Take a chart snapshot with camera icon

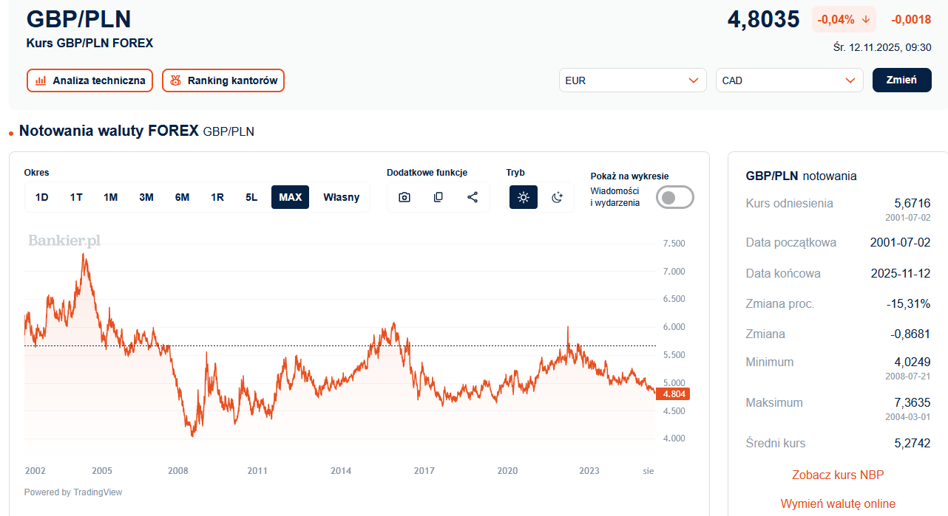point(404,197)
